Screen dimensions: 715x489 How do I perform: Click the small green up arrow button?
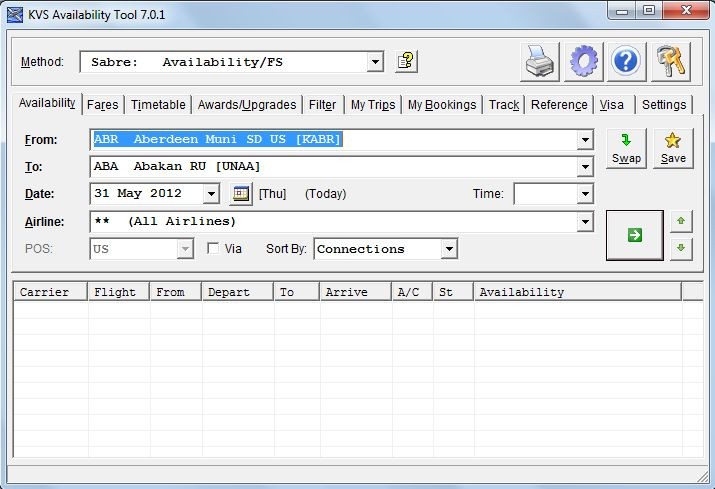[x=681, y=221]
